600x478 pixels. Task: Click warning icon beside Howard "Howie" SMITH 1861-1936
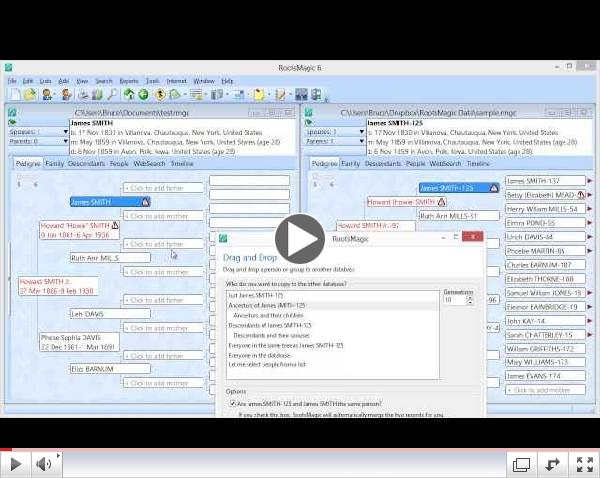click(x=115, y=225)
